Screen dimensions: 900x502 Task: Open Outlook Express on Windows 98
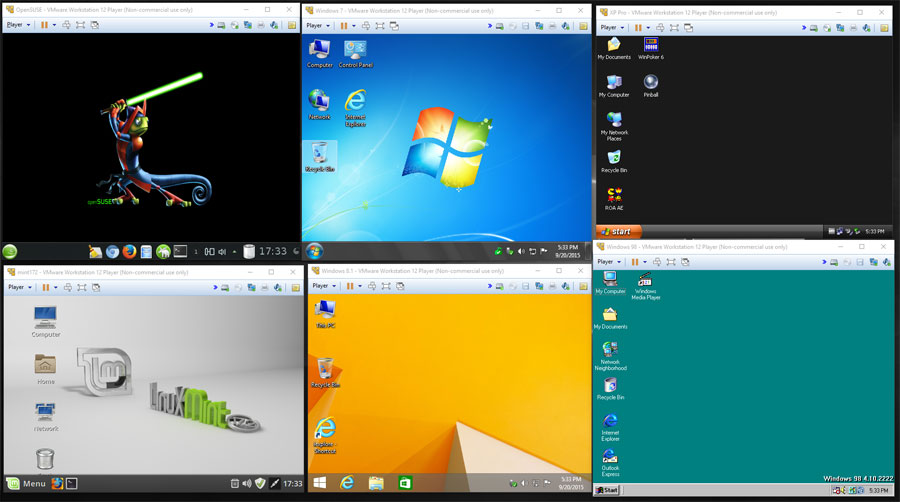click(x=610, y=463)
